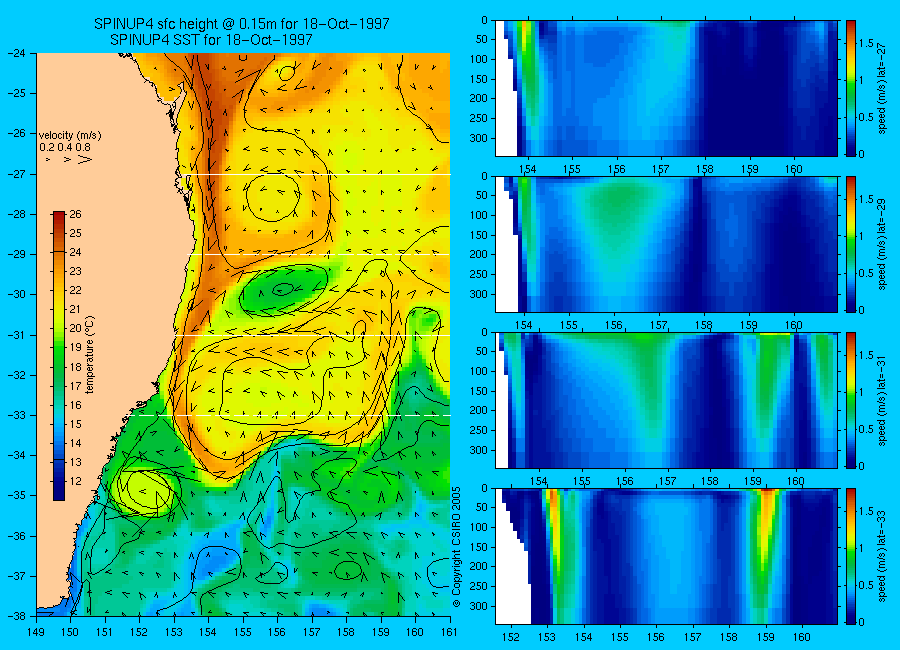
Task: Click the '300' depth label of lat=-27 panel
Action: (478, 138)
